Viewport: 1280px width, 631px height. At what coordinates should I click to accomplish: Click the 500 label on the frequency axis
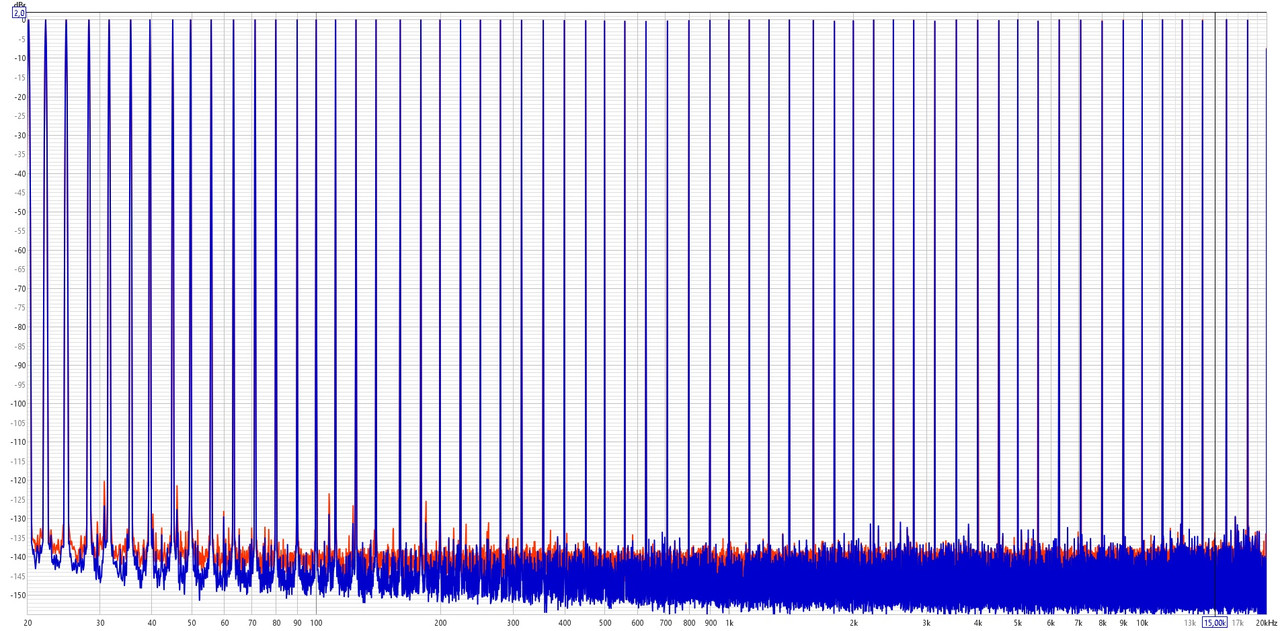click(x=605, y=622)
